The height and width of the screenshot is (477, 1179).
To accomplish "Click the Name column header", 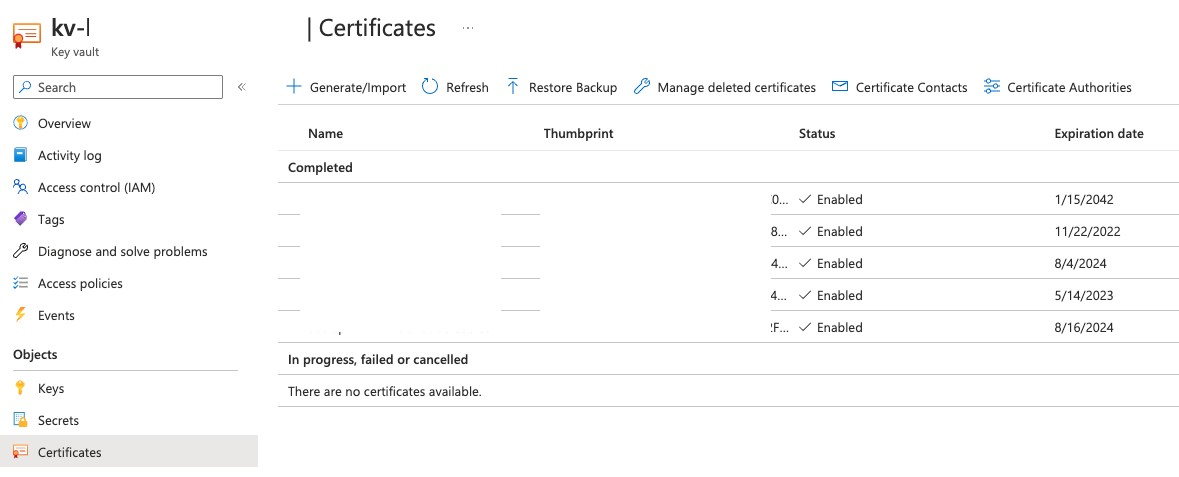I will 326,134.
